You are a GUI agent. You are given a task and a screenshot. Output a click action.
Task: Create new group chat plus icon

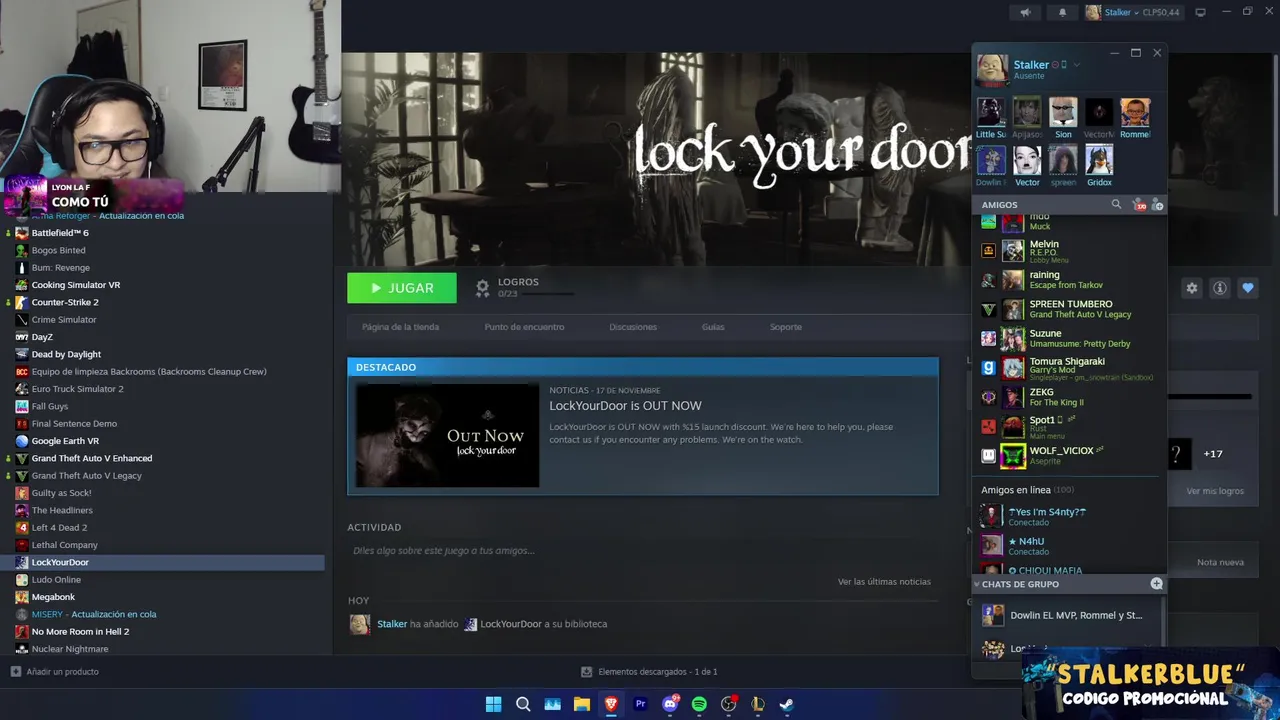[x=1157, y=584]
